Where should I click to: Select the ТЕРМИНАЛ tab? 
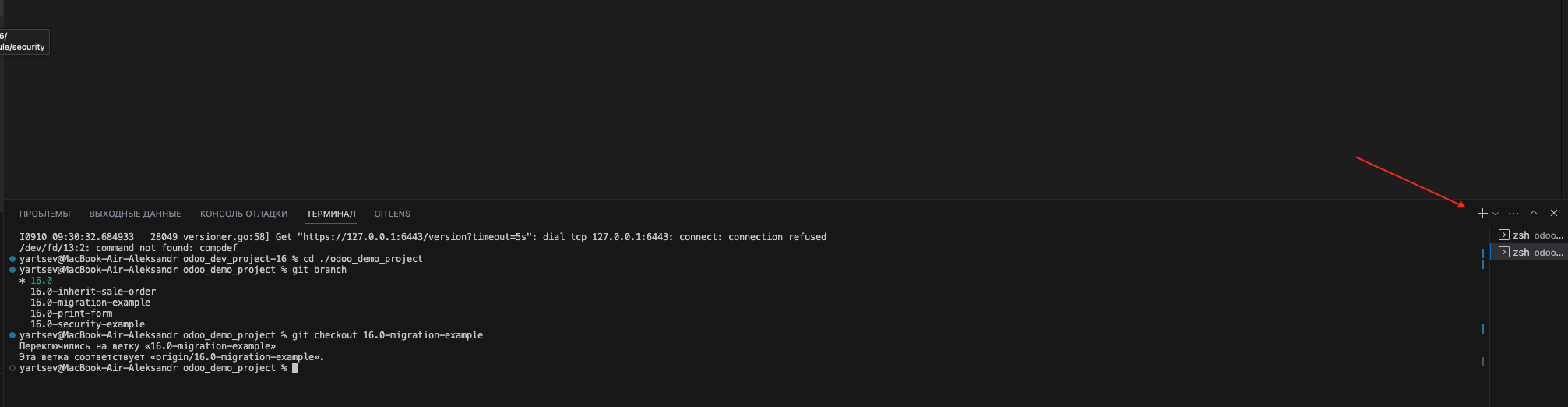point(331,214)
